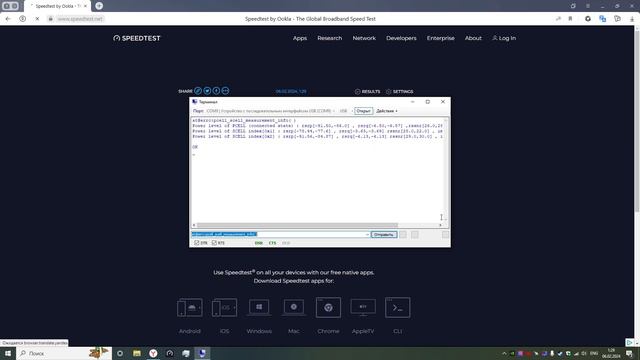Open the RESULTS link on Speedtest
640x360 pixels.
[x=367, y=91]
